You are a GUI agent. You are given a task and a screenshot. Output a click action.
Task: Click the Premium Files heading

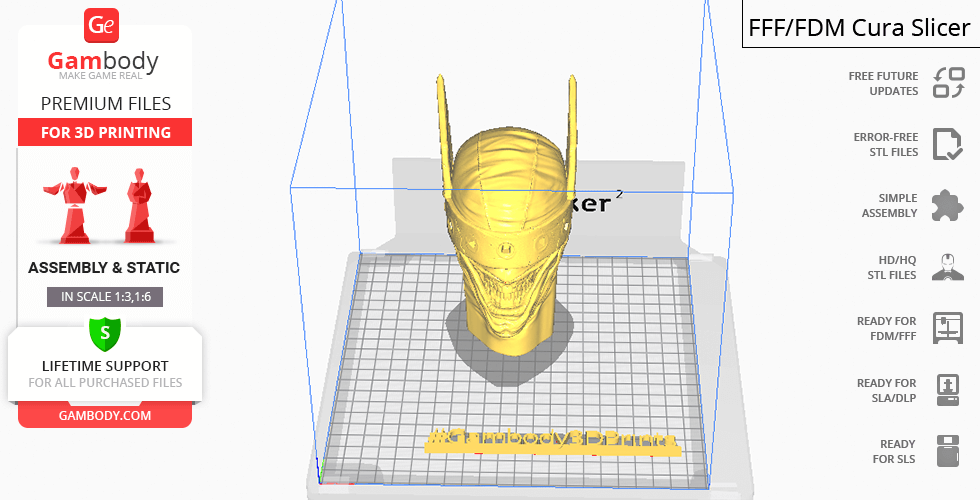tap(104, 103)
